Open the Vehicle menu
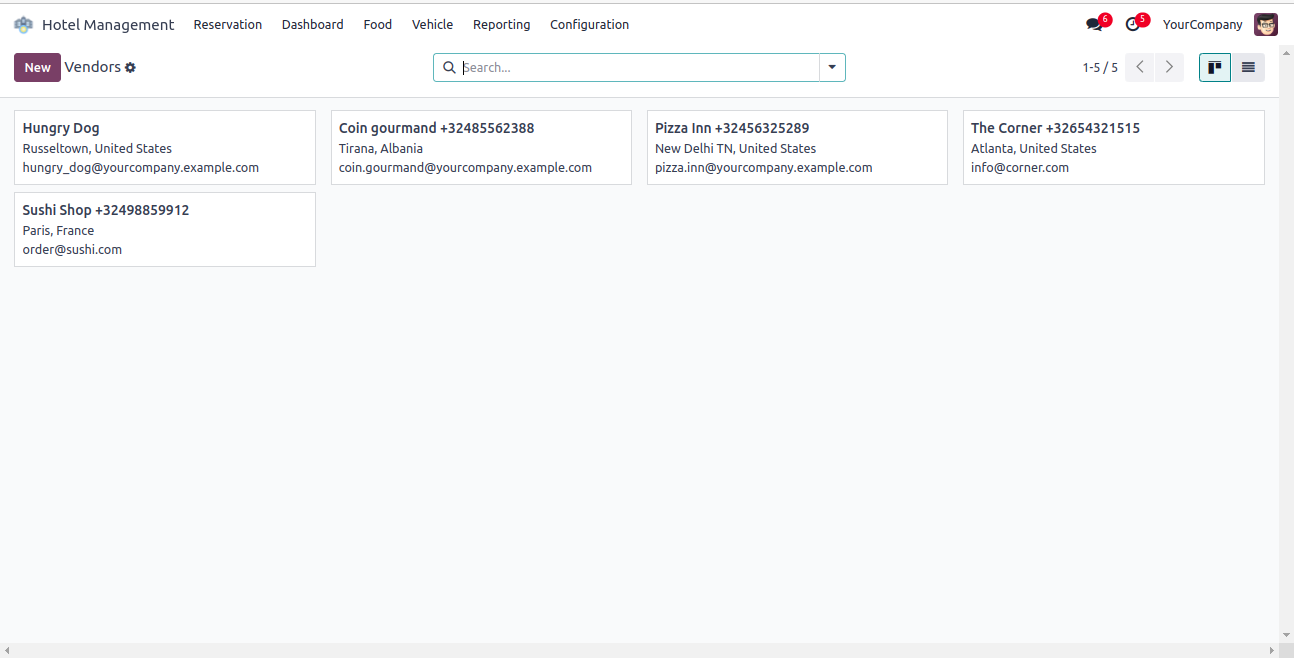The image size is (1294, 658). pos(432,24)
